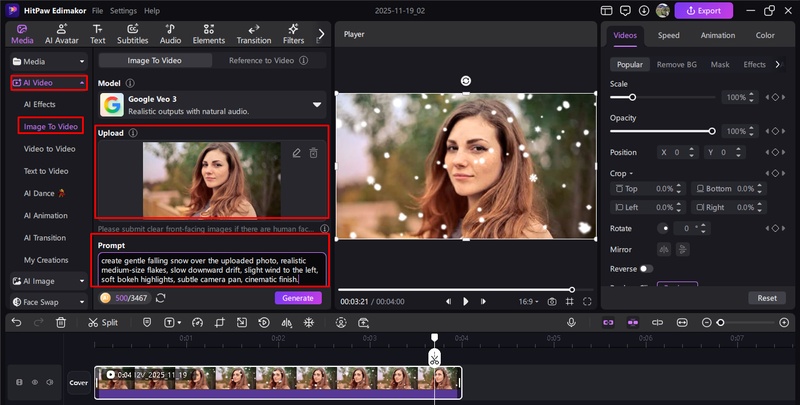800x405 pixels.
Task: Click the Generate button
Action: click(298, 298)
